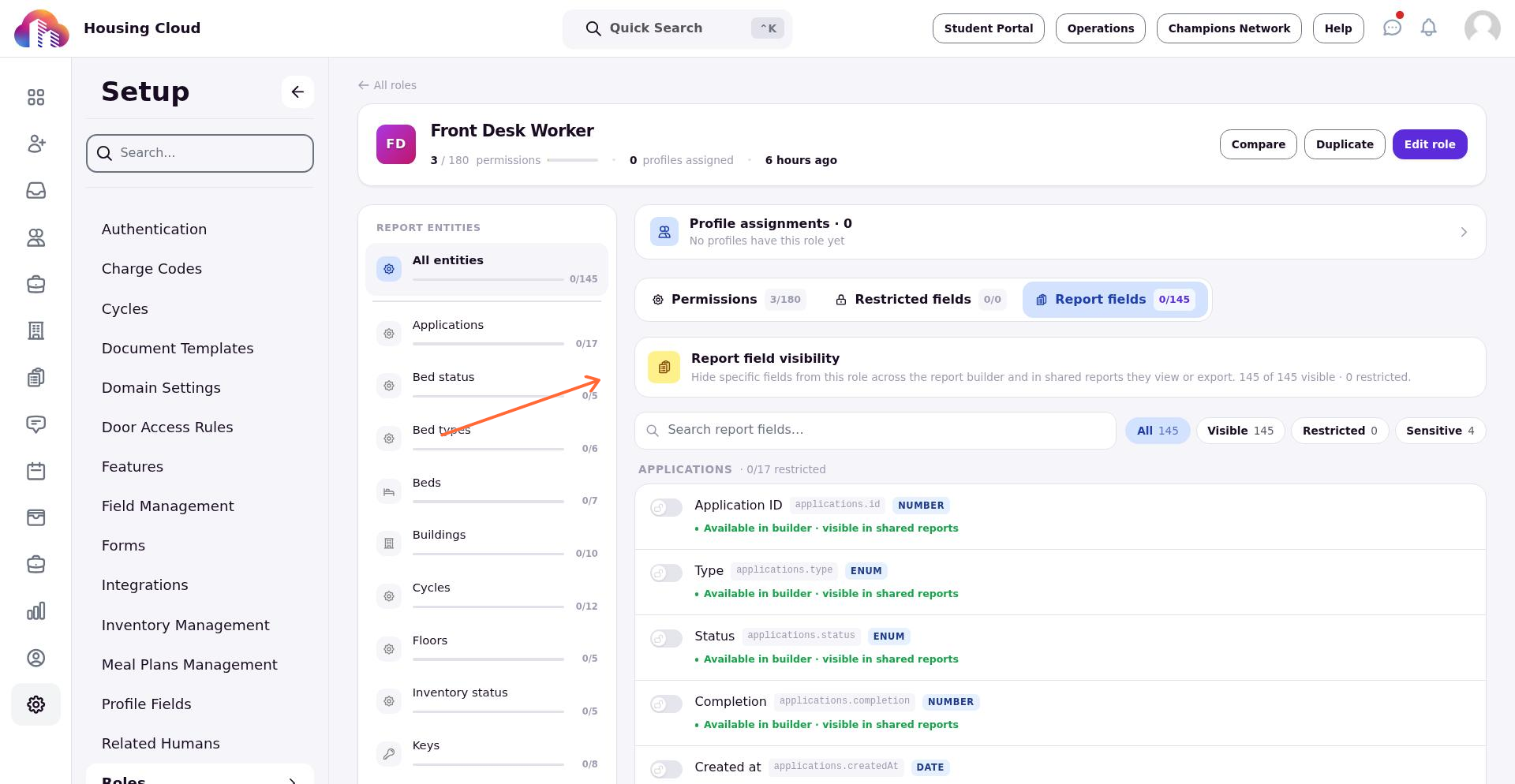Focus the Quick Search box
Image resolution: width=1515 pixels, height=784 pixels.
[x=677, y=28]
